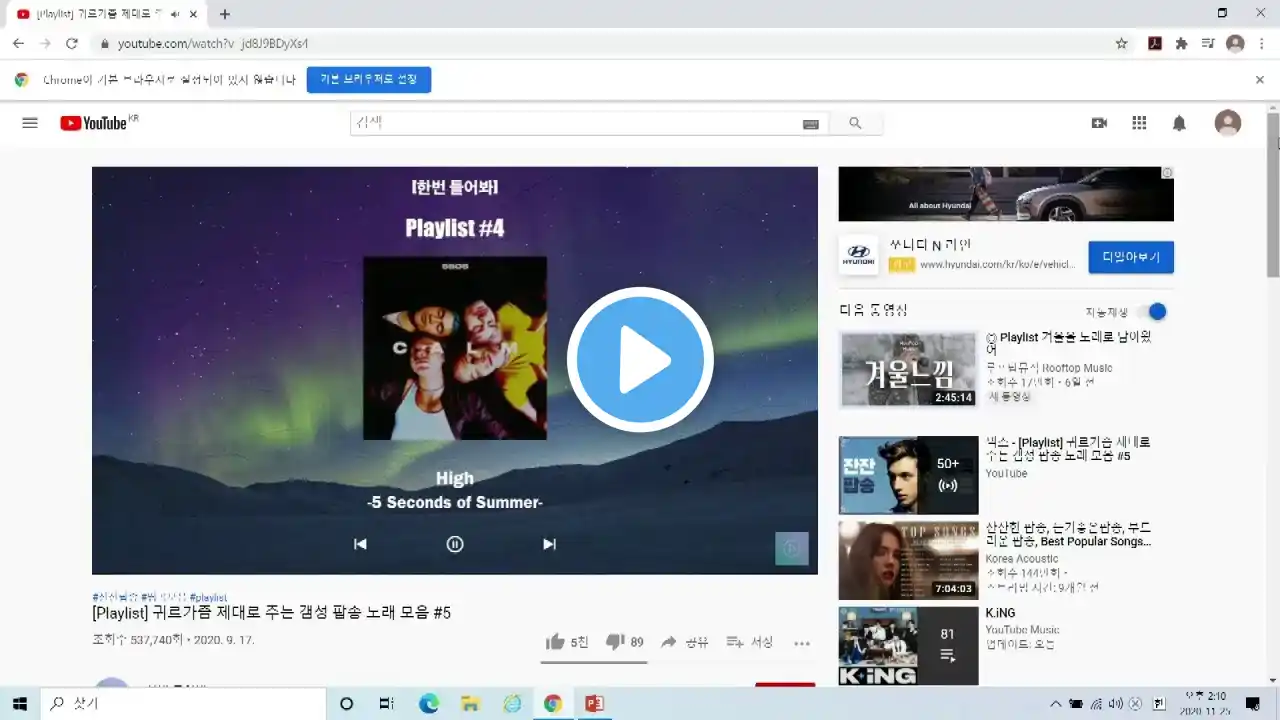
Task: Launch Microsoft Edge from the taskbar
Action: (429, 704)
